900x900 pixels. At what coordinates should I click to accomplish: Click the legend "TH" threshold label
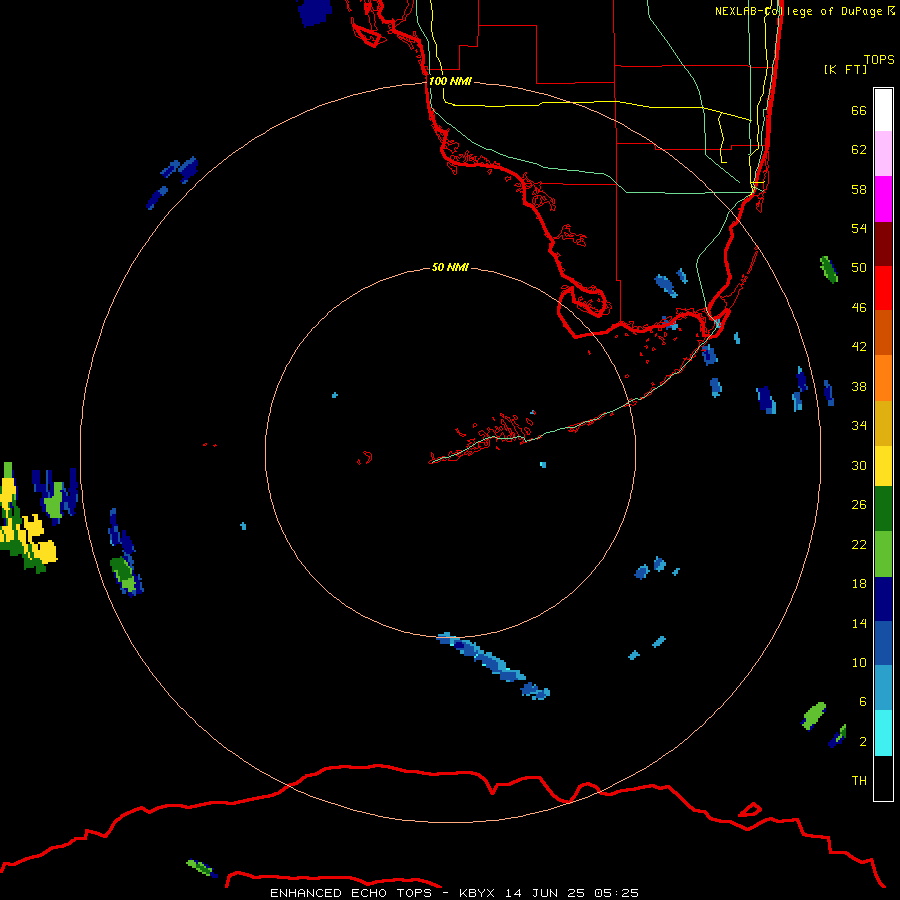tap(859, 781)
